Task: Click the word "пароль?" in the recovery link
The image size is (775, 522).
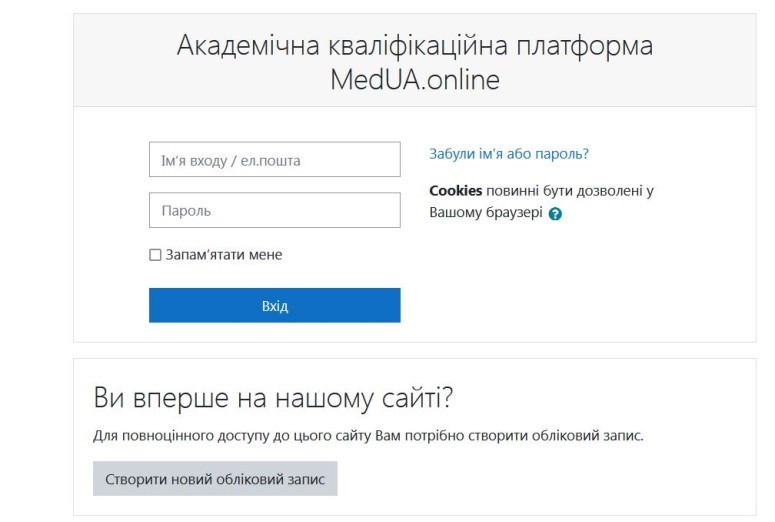Action: pos(562,154)
